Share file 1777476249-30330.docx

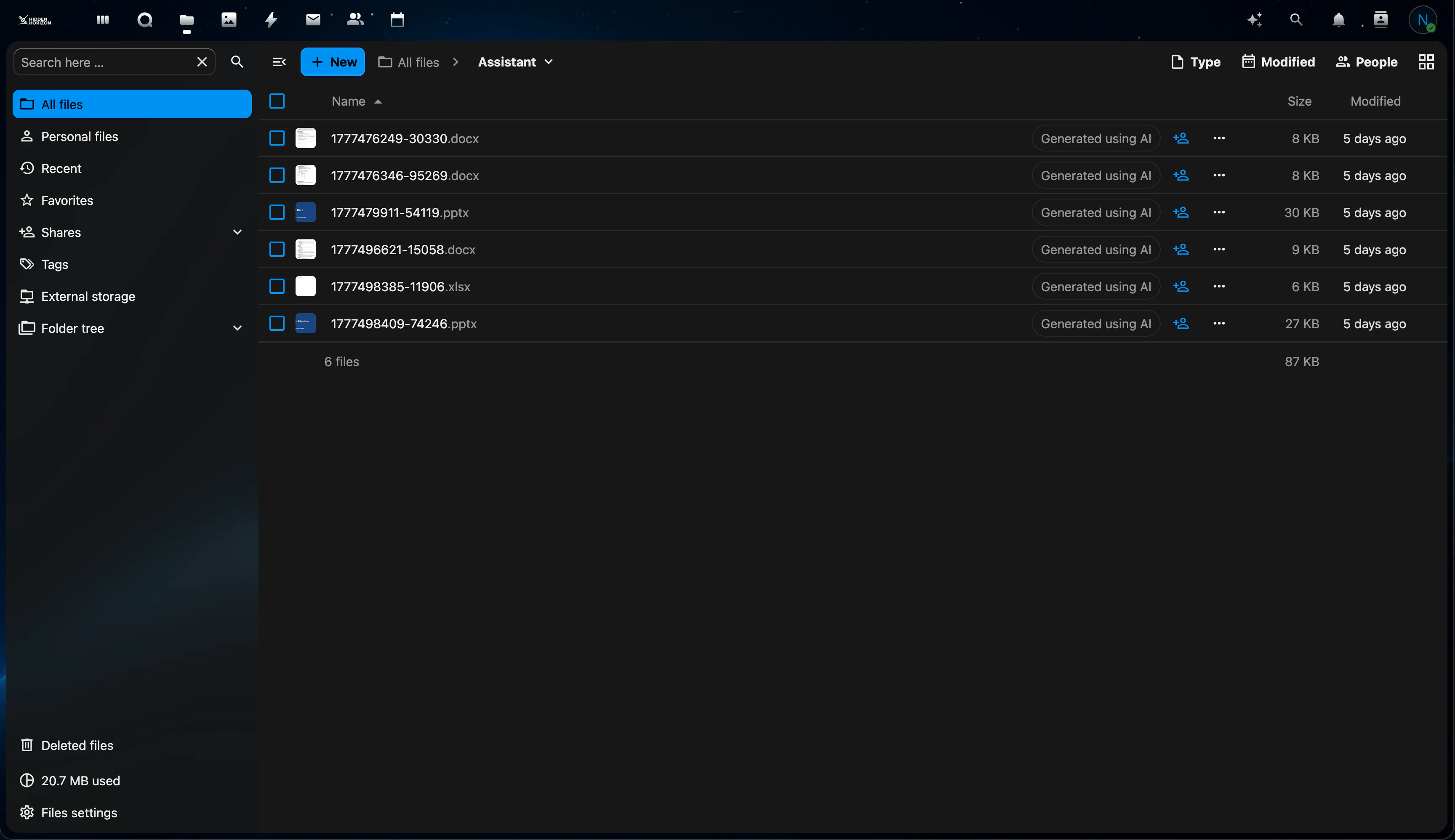[x=1181, y=138]
